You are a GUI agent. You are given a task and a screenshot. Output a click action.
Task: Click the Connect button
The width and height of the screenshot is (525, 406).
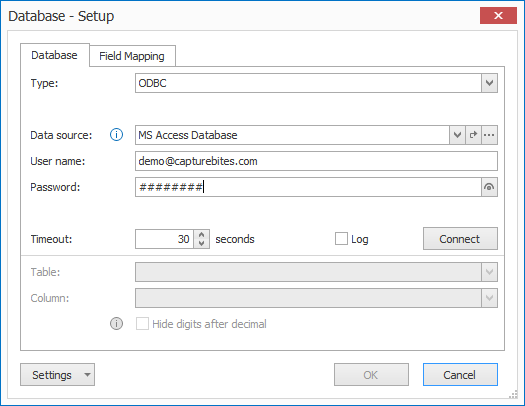(460, 239)
